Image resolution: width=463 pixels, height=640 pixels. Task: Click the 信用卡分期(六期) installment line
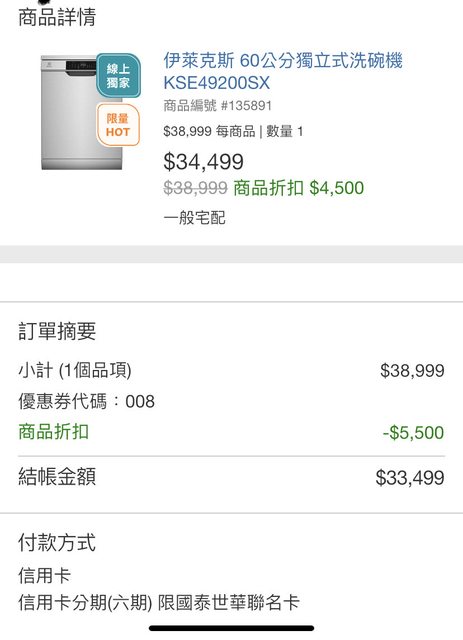[x=159, y=603]
